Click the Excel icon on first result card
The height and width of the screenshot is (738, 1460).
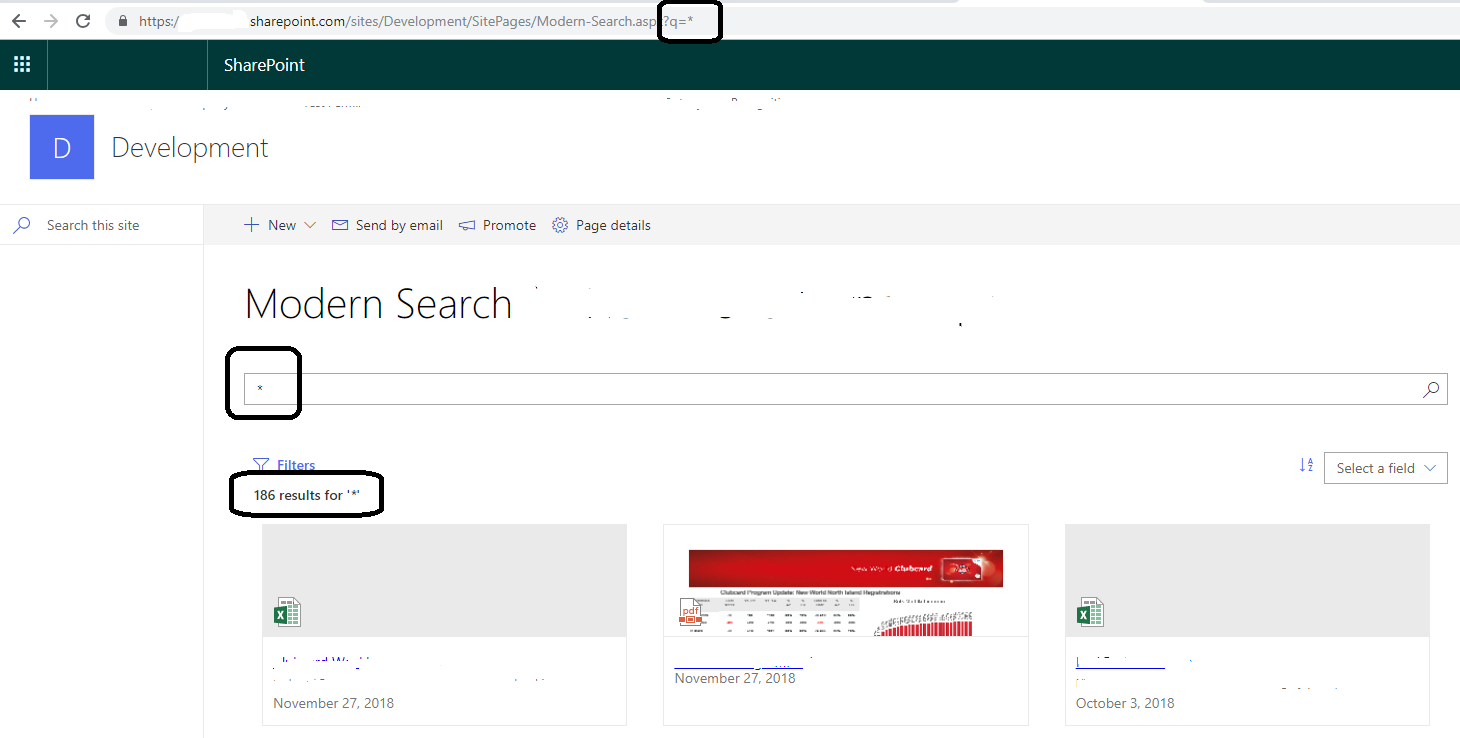point(287,612)
